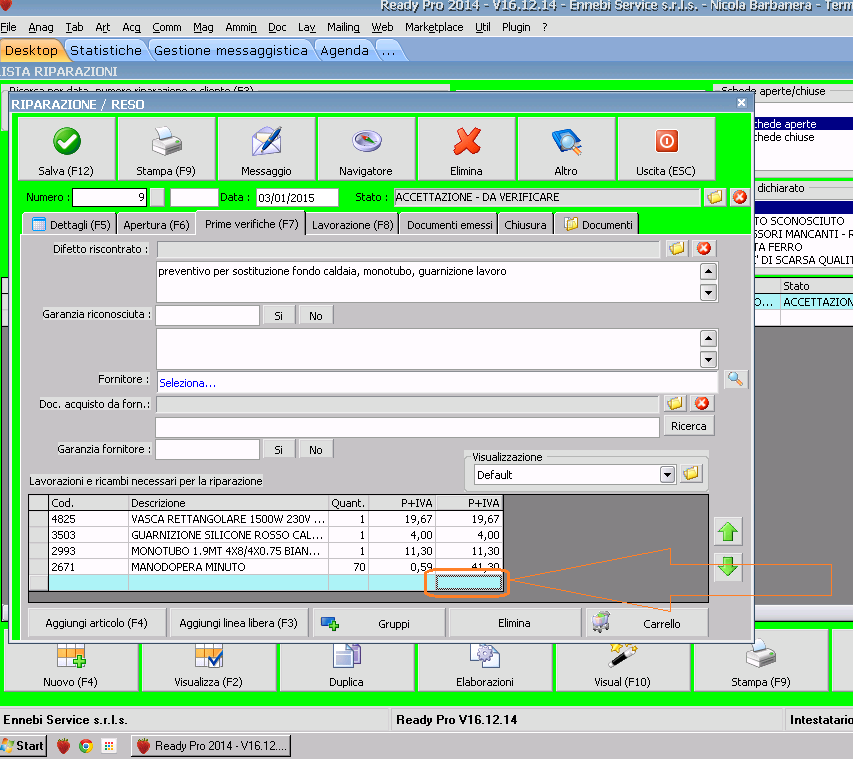853x759 pixels.
Task: Exit the dialog with Uscita (ESC)
Action: (666, 149)
